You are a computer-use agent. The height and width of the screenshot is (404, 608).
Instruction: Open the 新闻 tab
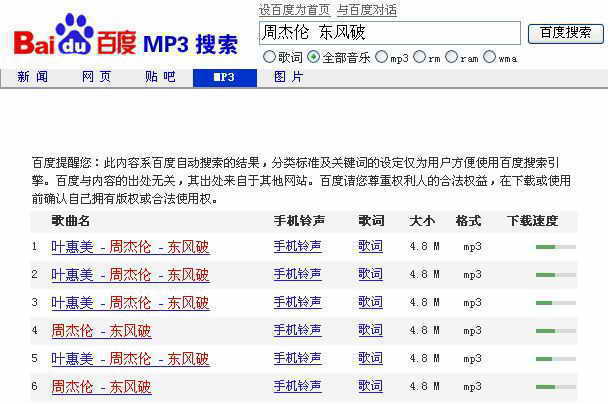tap(32, 77)
